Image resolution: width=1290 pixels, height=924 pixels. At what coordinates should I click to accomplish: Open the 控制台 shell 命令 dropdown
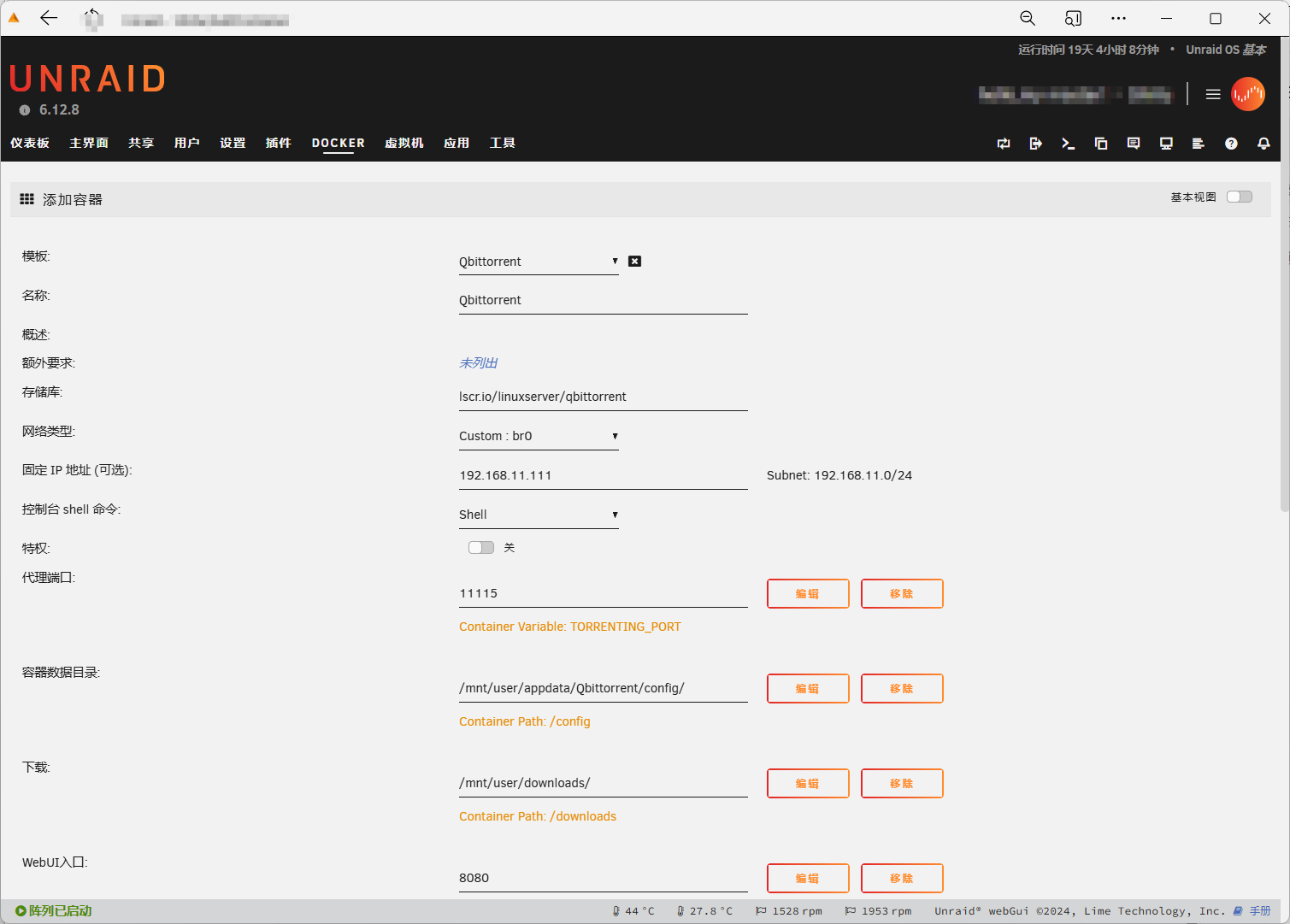pyautogui.click(x=538, y=515)
